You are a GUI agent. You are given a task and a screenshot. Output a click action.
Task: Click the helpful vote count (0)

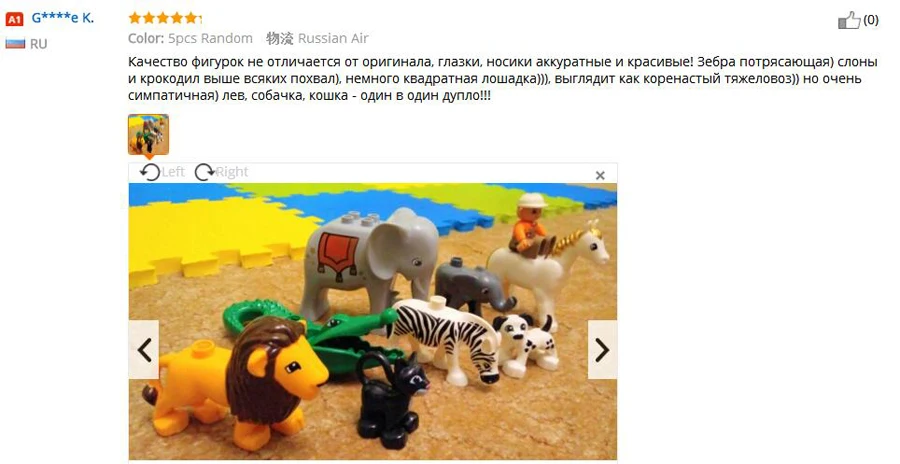(x=871, y=20)
